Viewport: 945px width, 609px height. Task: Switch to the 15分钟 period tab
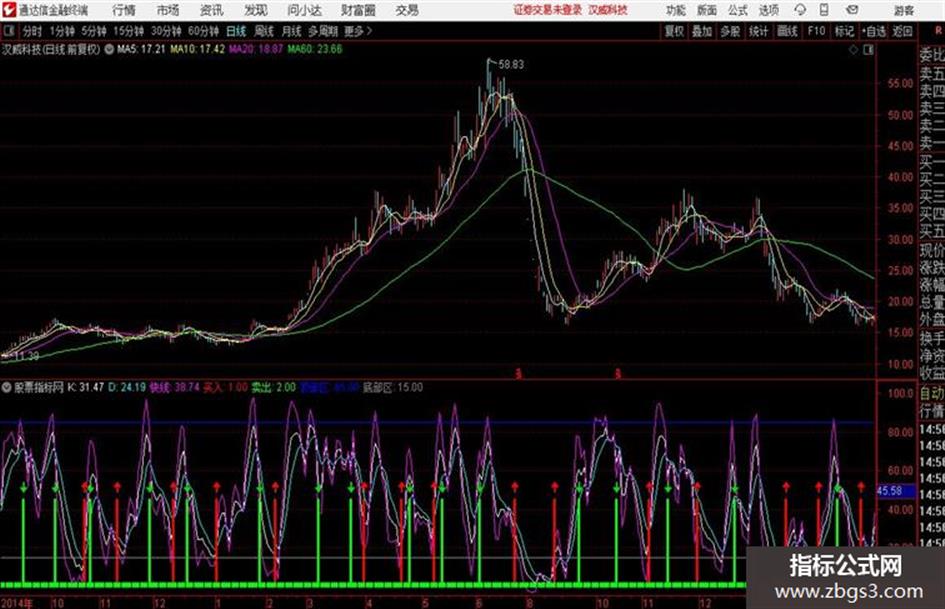coord(129,31)
